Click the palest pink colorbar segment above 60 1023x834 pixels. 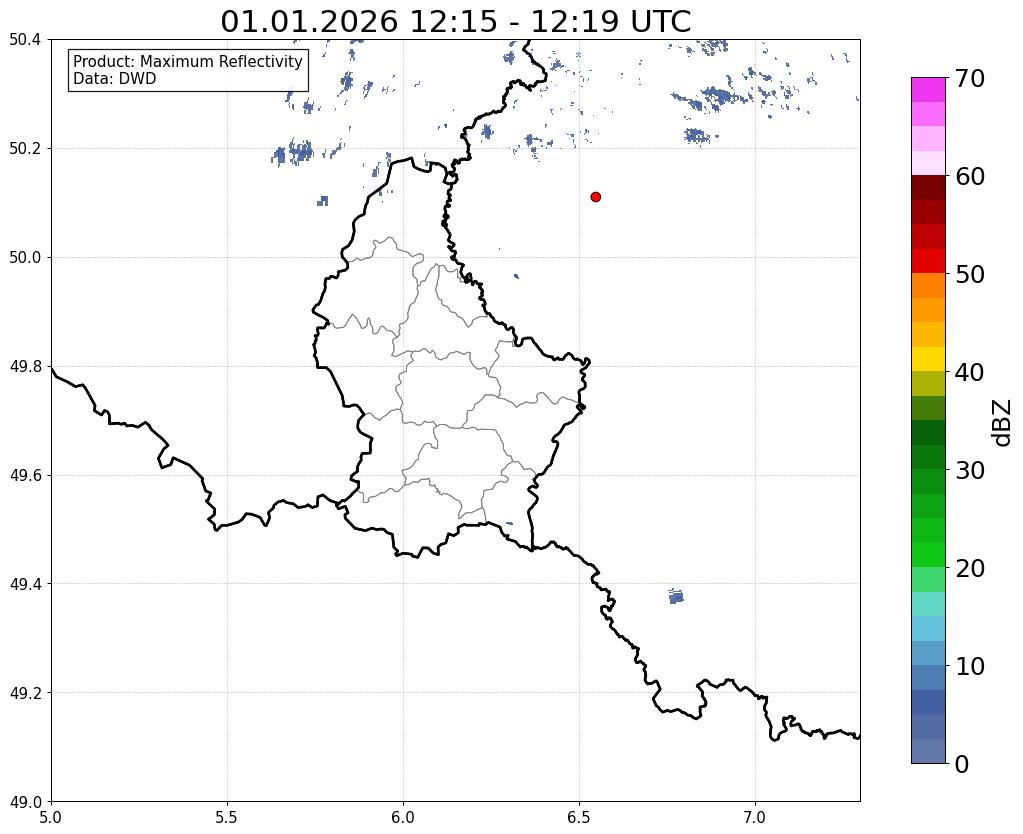[x=928, y=163]
